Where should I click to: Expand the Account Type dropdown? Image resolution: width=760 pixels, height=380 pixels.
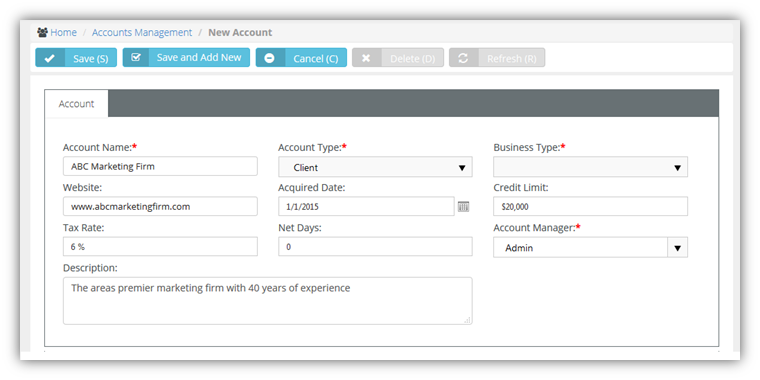375,167
